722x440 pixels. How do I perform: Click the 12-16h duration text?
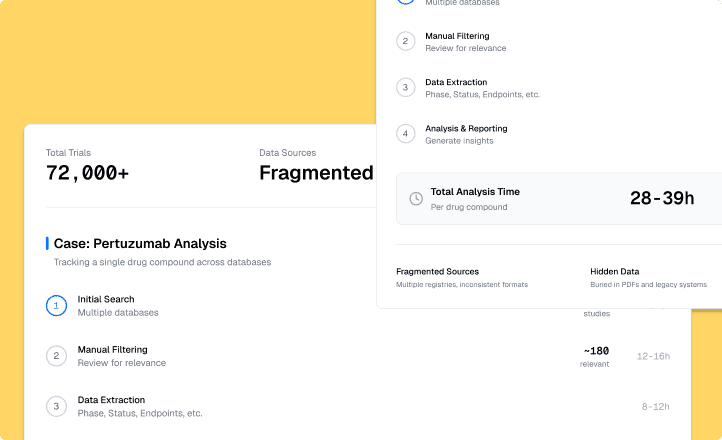coord(653,356)
